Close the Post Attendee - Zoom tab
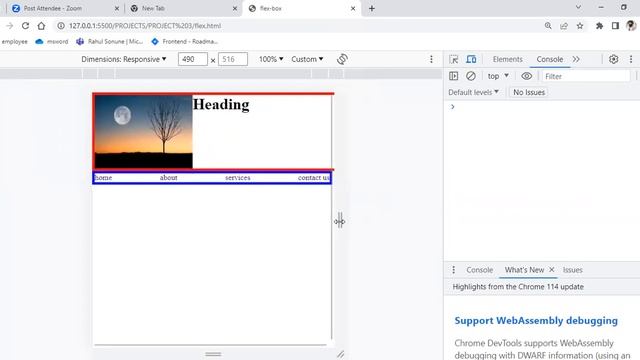This screenshot has height=360, width=640. 116,8
